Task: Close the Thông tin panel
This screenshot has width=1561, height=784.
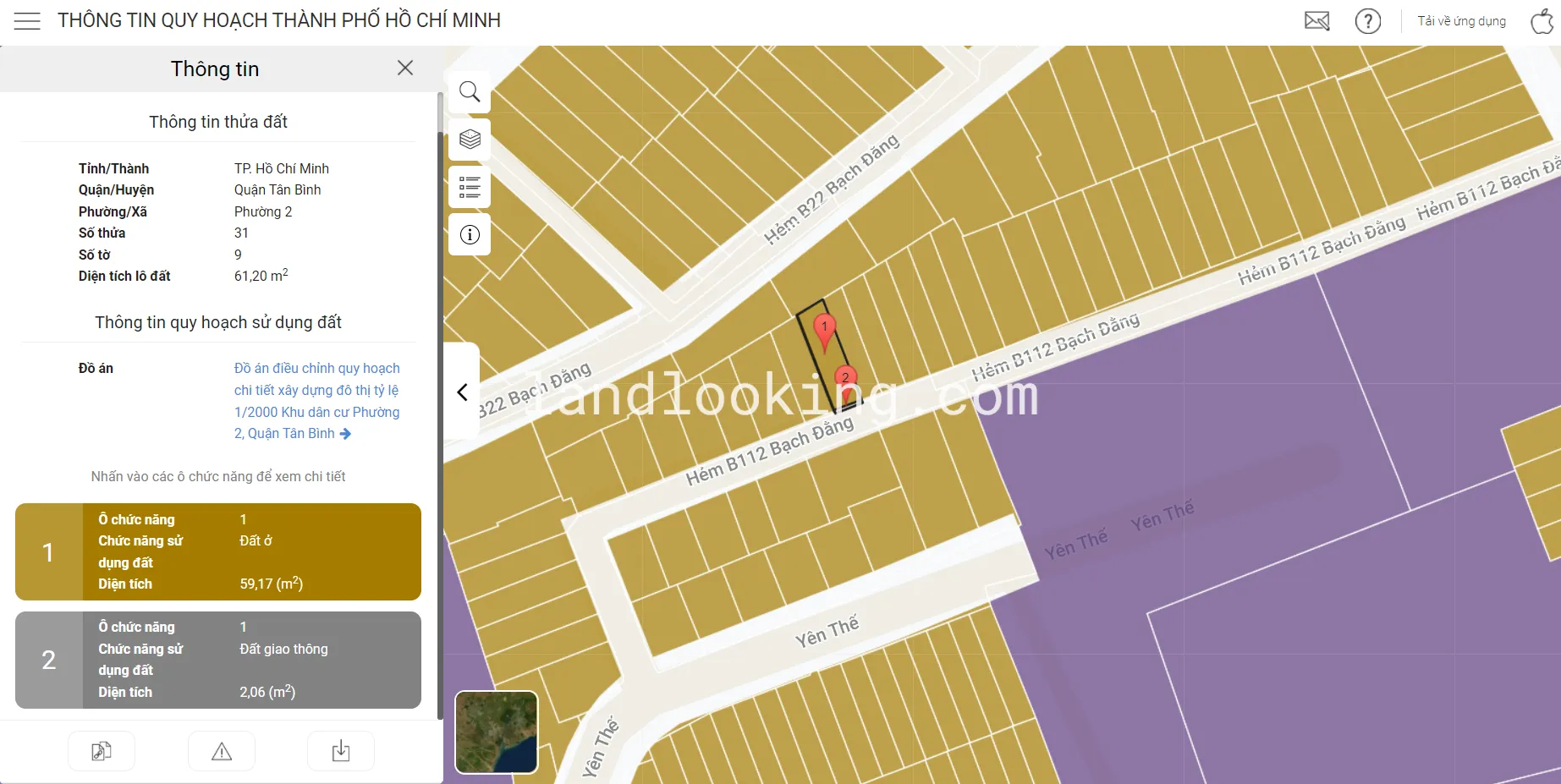Action: coord(405,68)
